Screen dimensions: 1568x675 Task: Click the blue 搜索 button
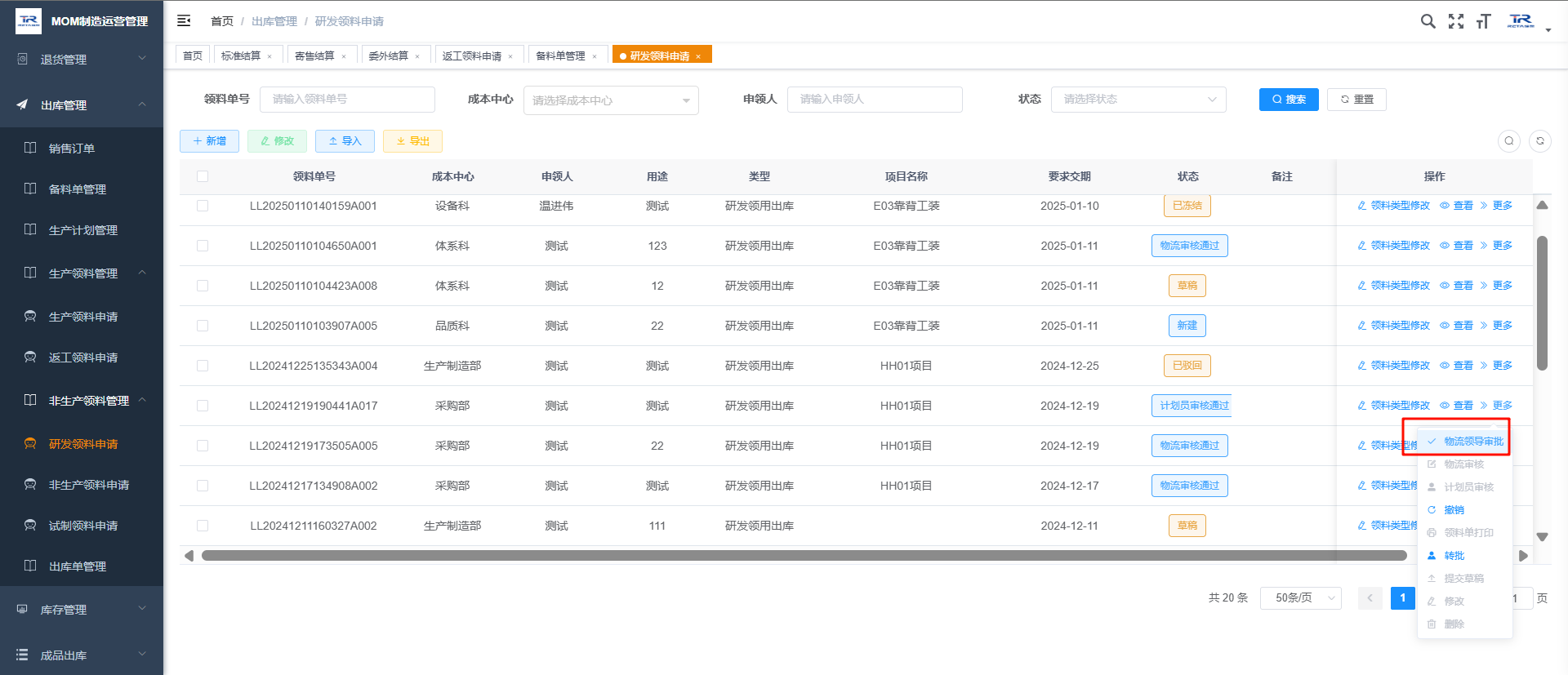pos(1289,100)
